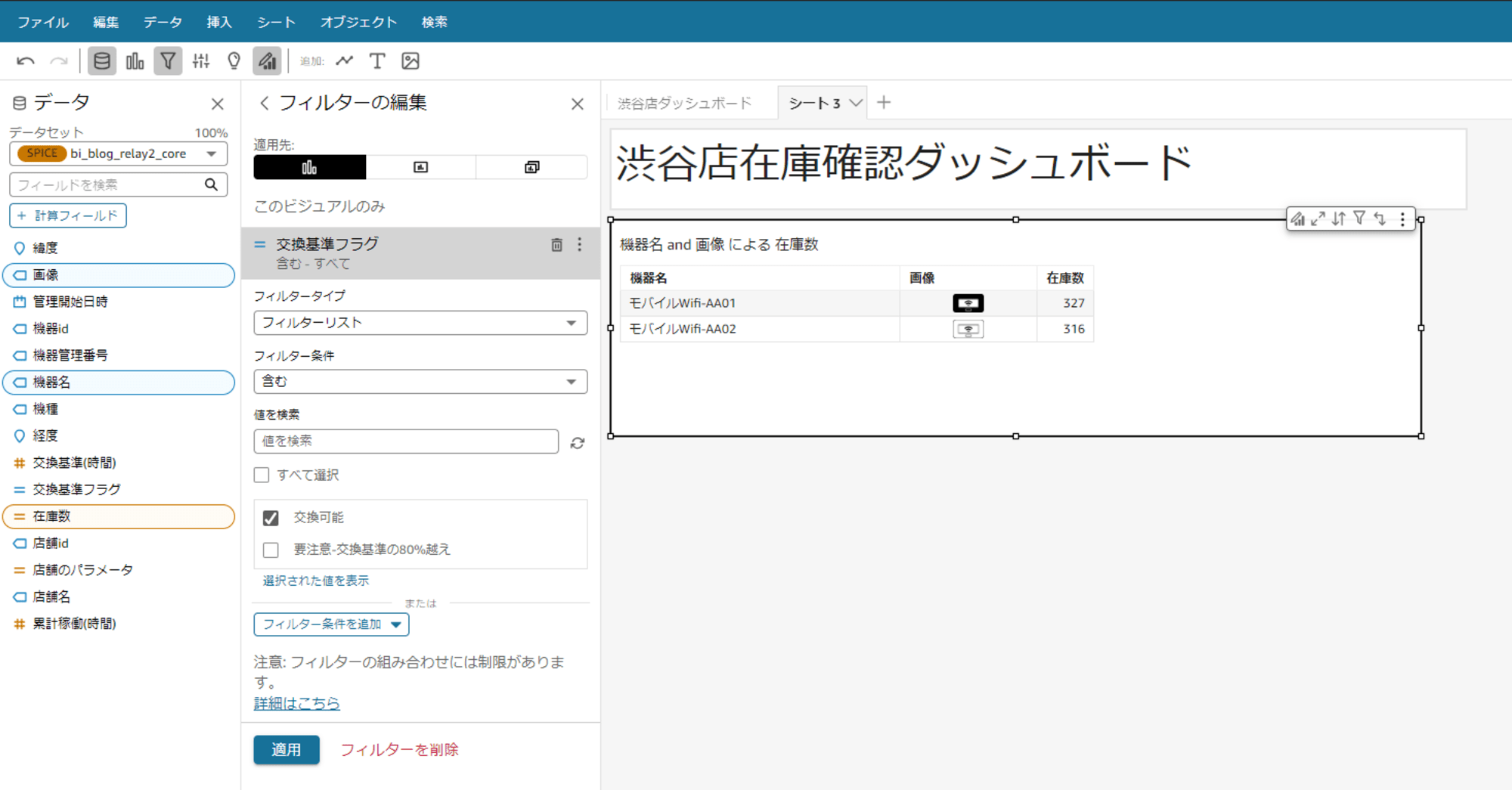Add a line chart visual icon

[x=345, y=61]
